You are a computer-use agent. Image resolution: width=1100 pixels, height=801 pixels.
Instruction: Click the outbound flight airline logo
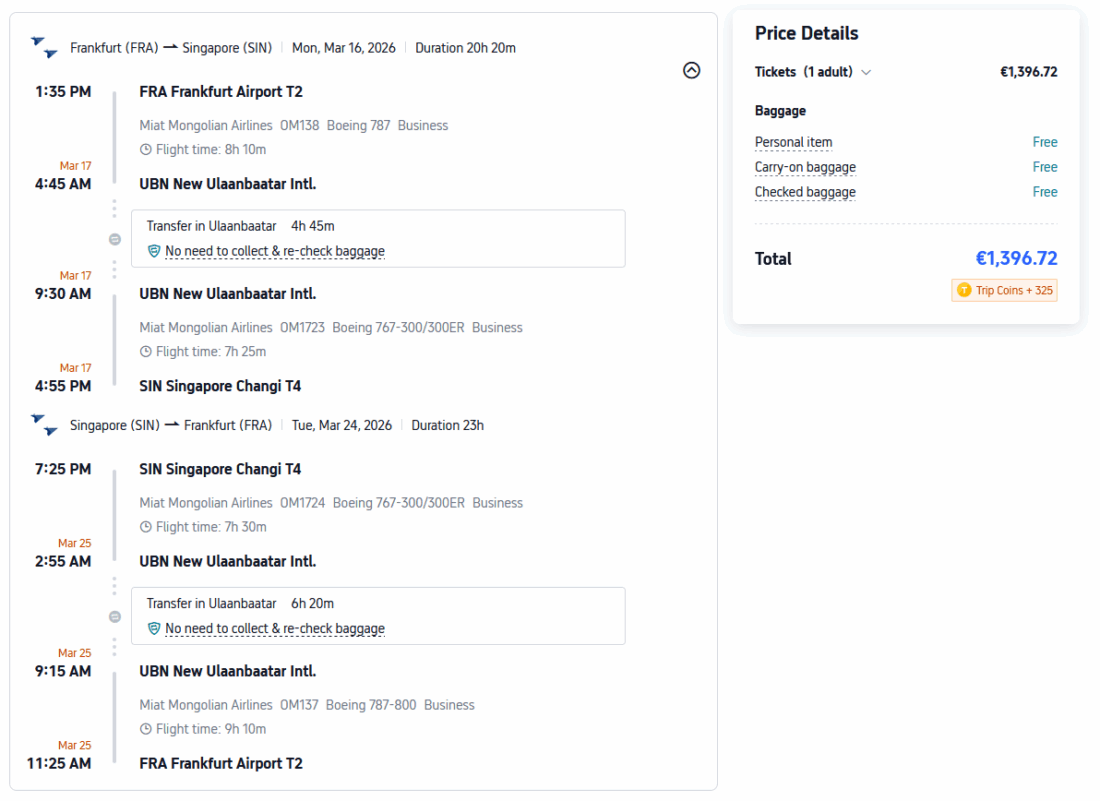44,47
